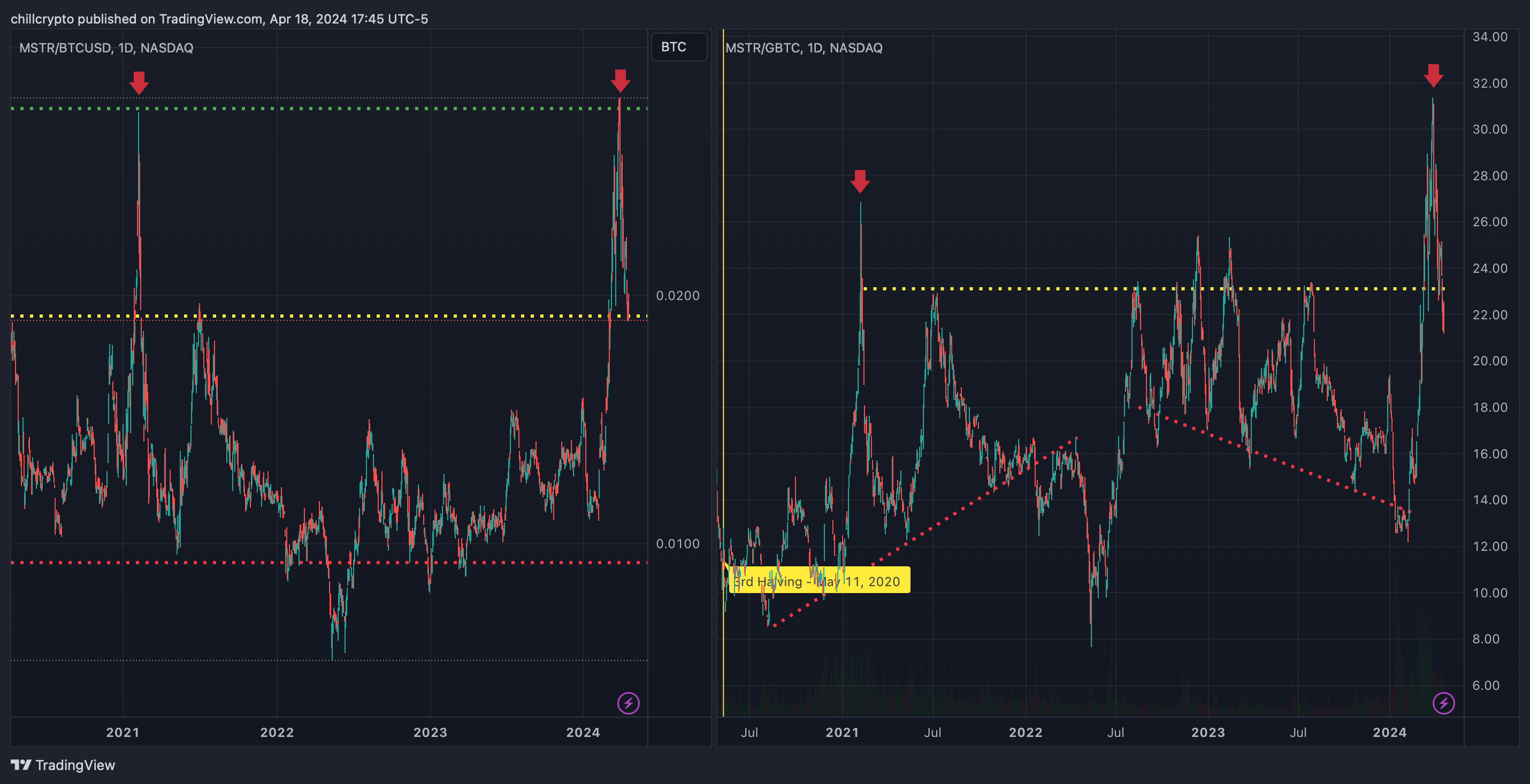Click the 12.00 price axis label
The width and height of the screenshot is (1530, 784).
(1490, 547)
